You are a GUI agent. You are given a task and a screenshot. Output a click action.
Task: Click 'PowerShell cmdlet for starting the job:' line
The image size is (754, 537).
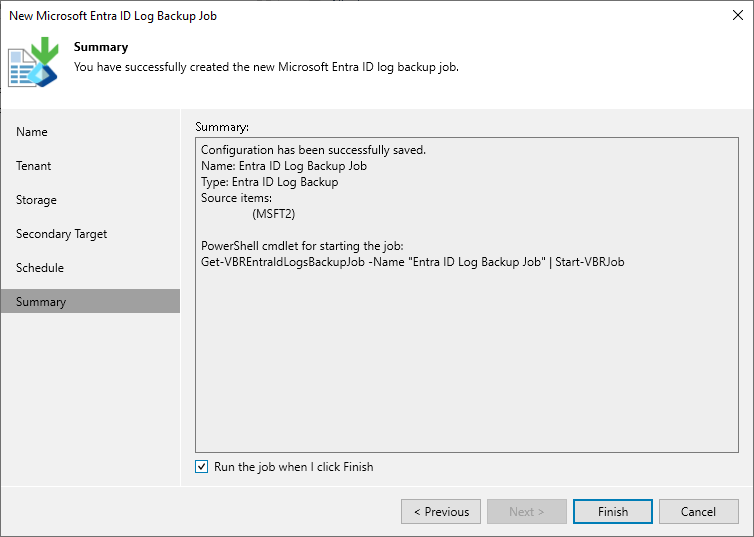click(302, 246)
